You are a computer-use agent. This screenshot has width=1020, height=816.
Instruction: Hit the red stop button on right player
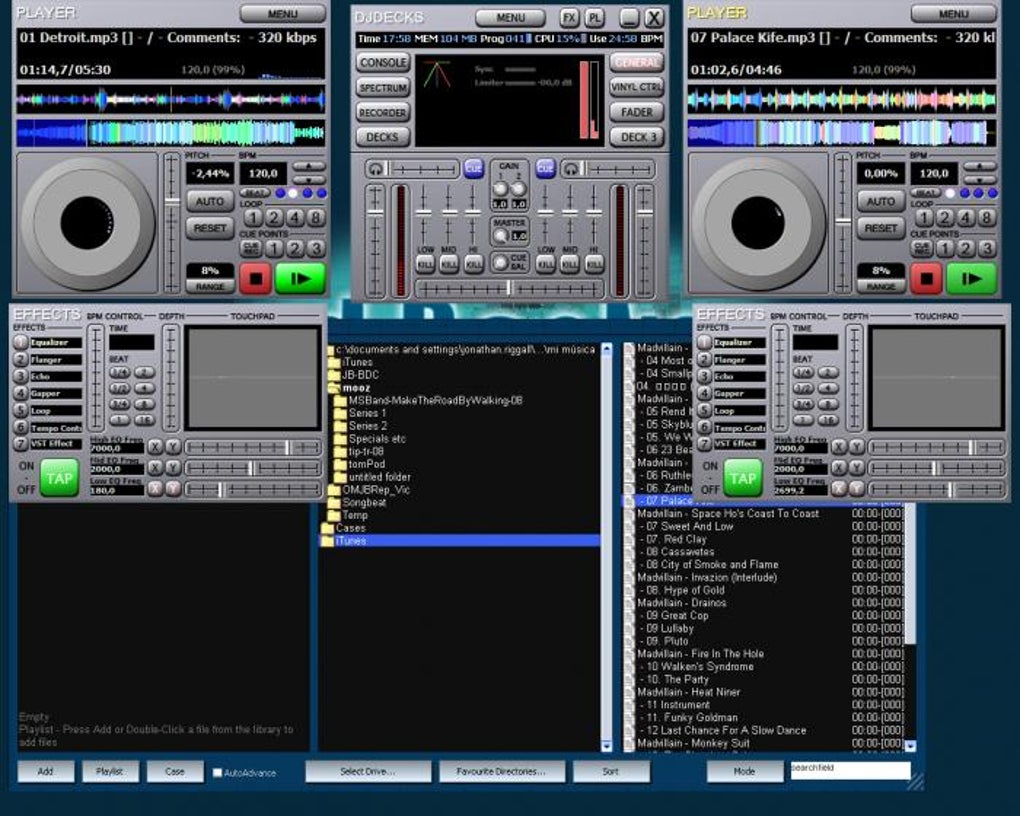tap(926, 279)
